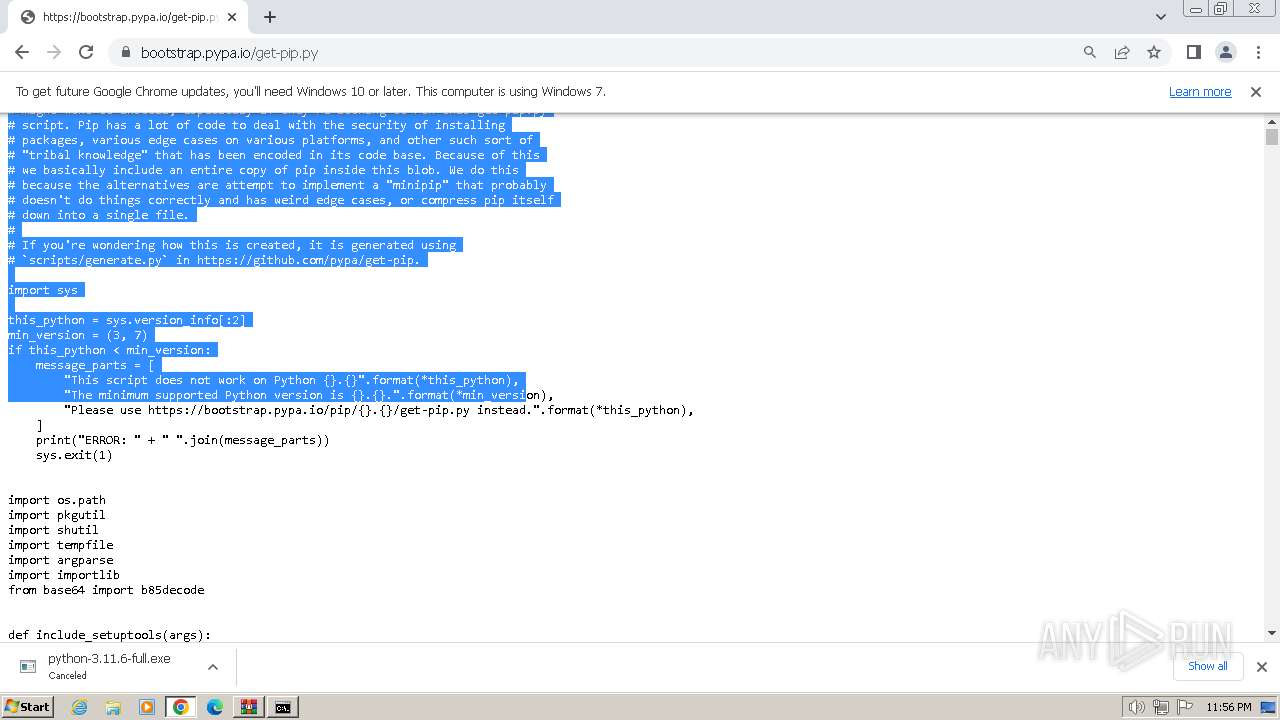Open the Action Center flag icon

(x=1185, y=707)
